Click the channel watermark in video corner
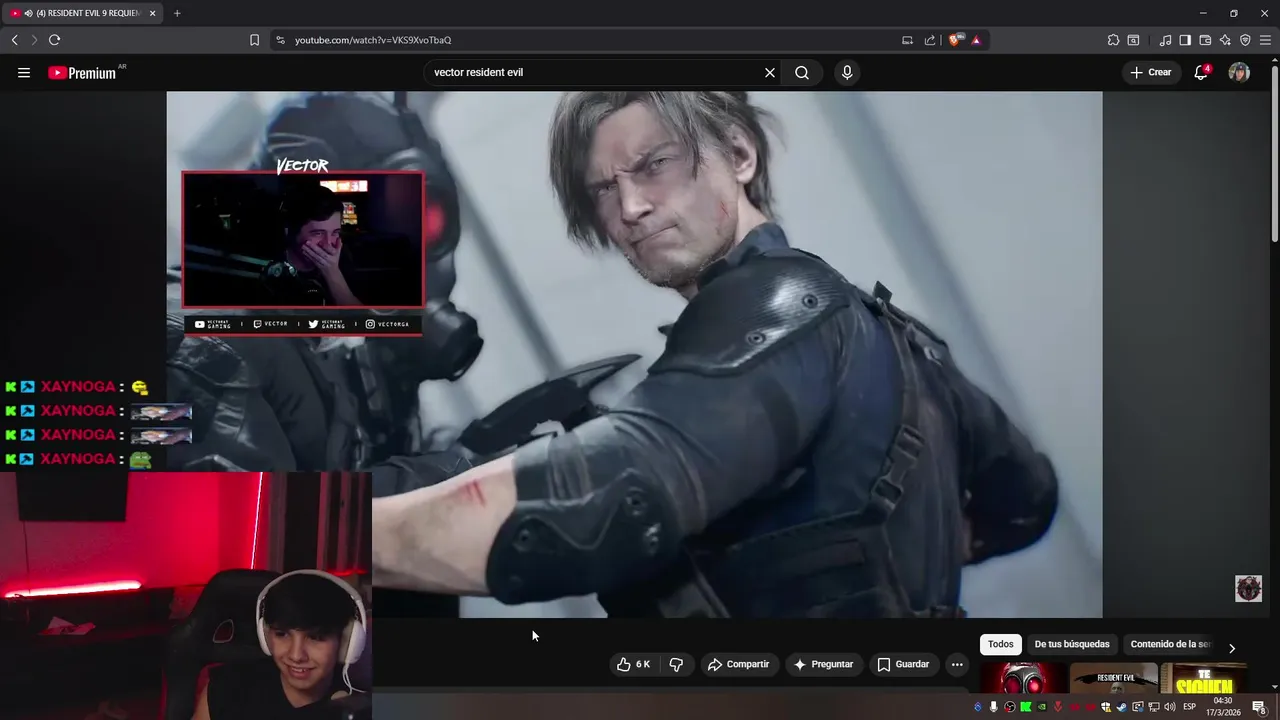Viewport: 1280px width, 720px height. [x=1248, y=588]
